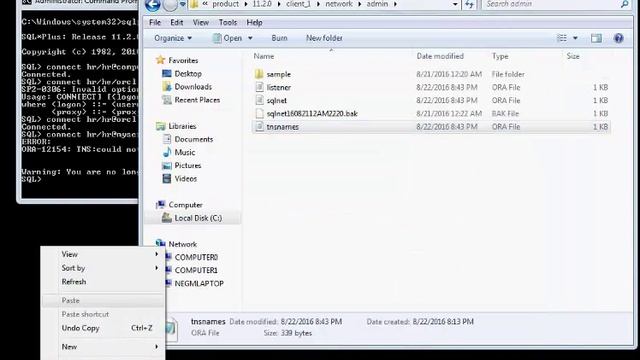This screenshot has height=360, width=640.
Task: Sort by the Size column header
Action: pos(573,56)
